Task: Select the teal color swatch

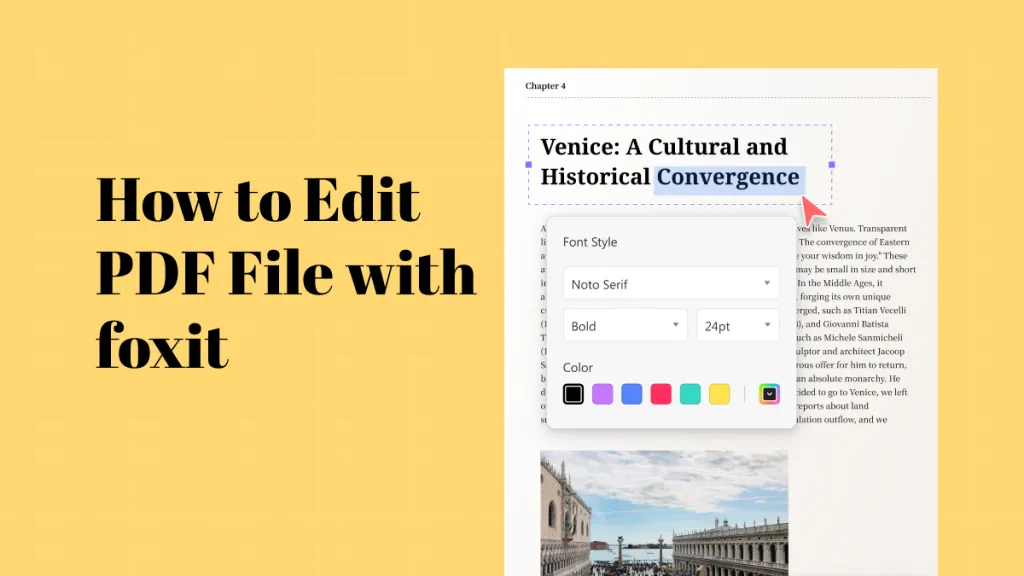Action: pos(690,394)
